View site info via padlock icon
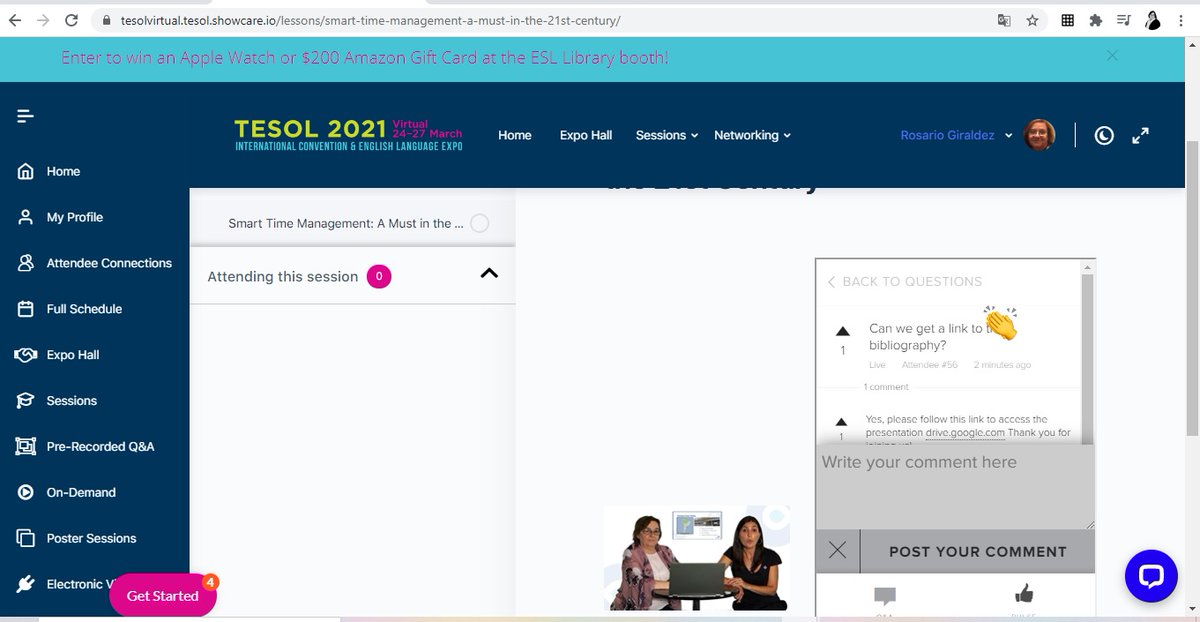The height and width of the screenshot is (622, 1200). 105,19
